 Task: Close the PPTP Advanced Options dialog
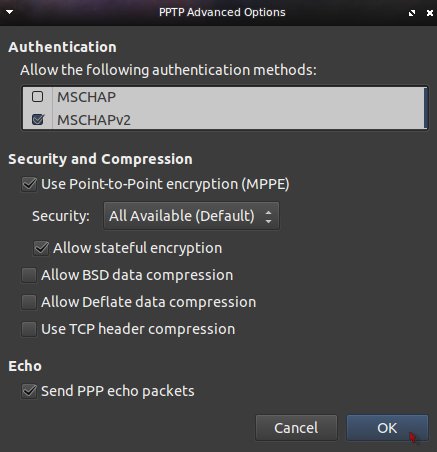[430, 13]
